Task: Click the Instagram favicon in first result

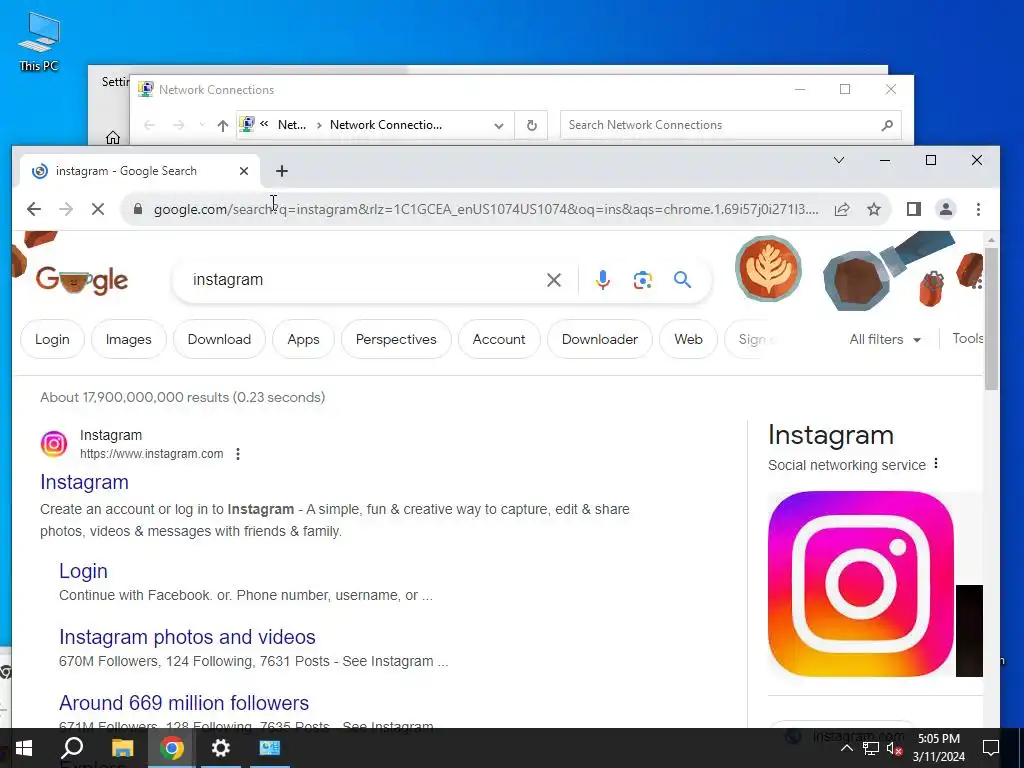Action: coord(54,444)
